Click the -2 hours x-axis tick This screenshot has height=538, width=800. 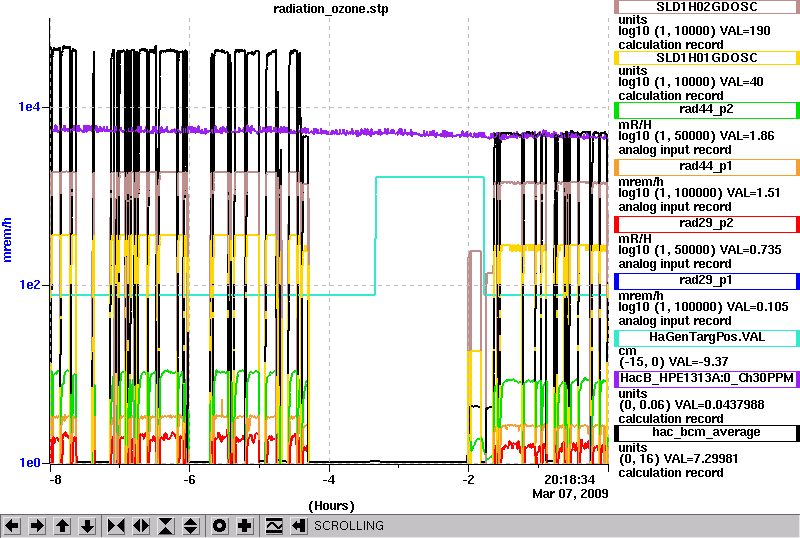(x=468, y=480)
